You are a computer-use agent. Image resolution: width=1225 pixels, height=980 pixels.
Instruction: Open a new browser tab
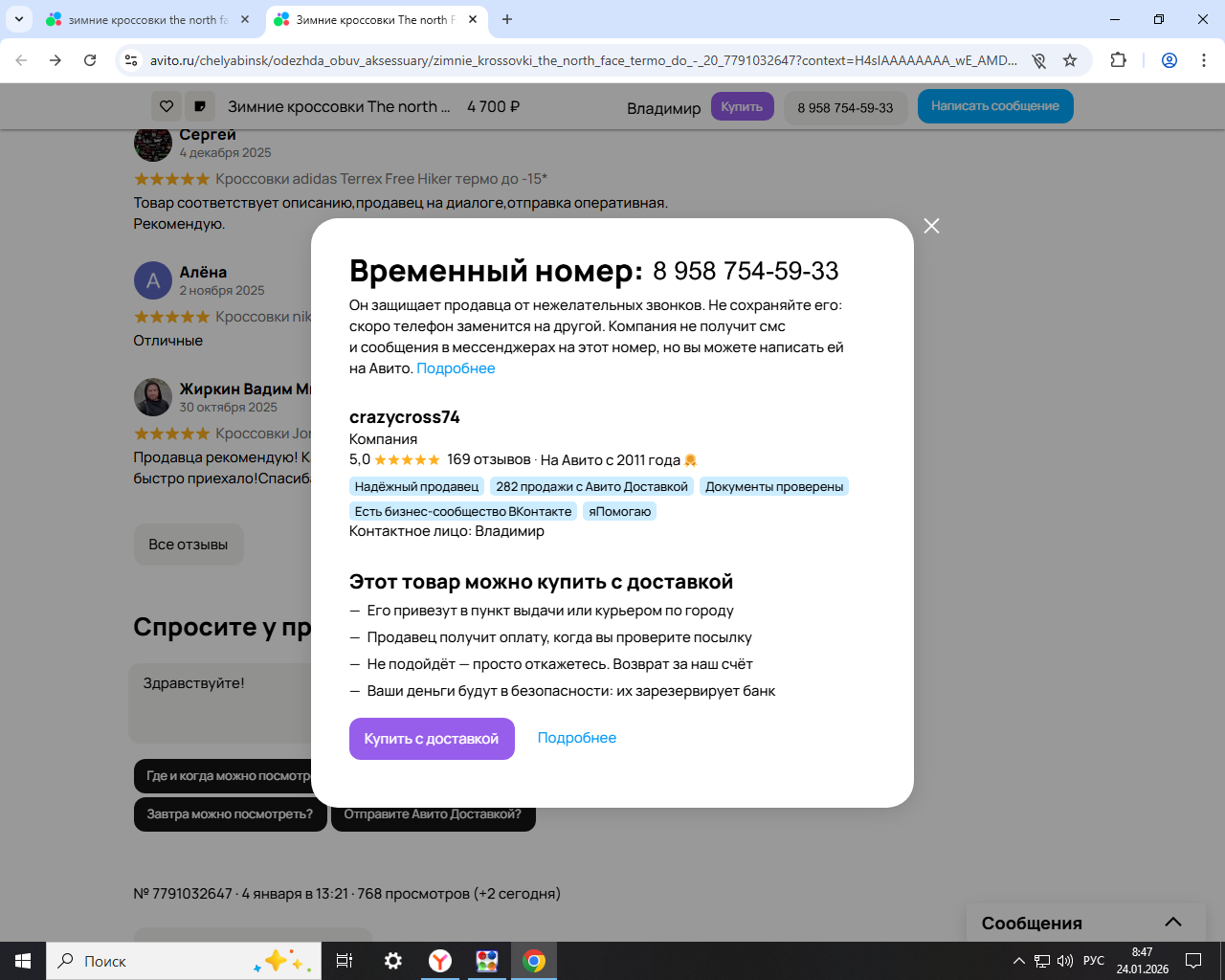[507, 19]
